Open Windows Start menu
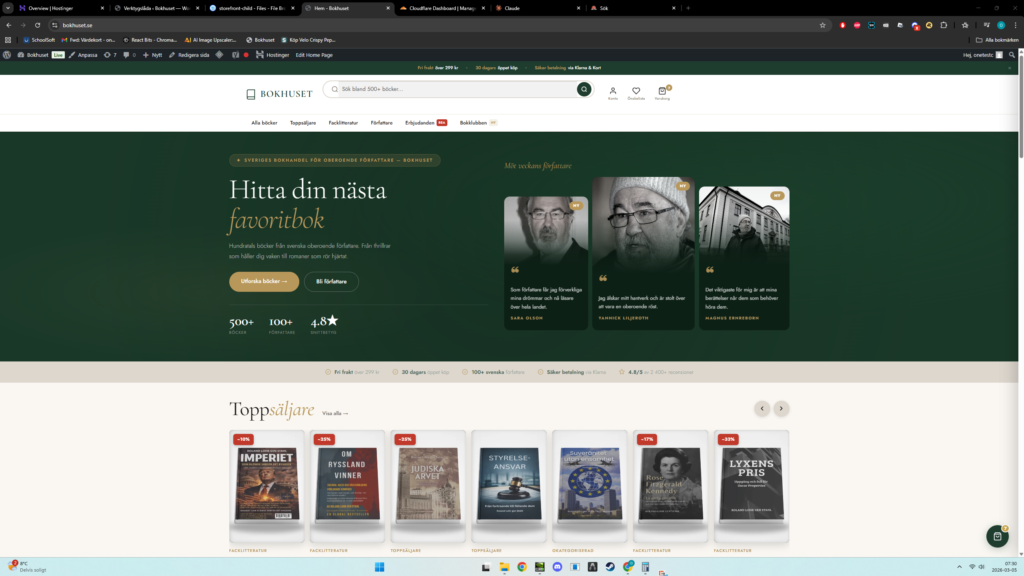Image resolution: width=1024 pixels, height=576 pixels. (379, 567)
